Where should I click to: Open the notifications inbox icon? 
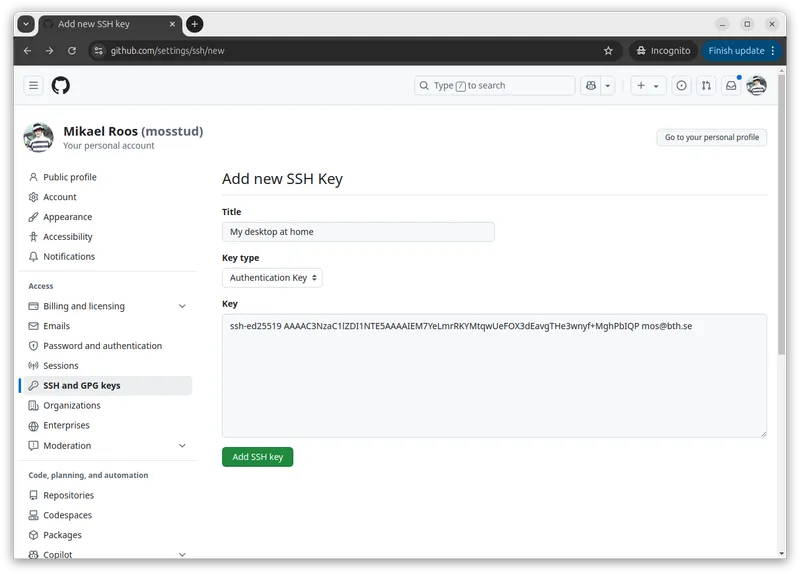(x=731, y=86)
